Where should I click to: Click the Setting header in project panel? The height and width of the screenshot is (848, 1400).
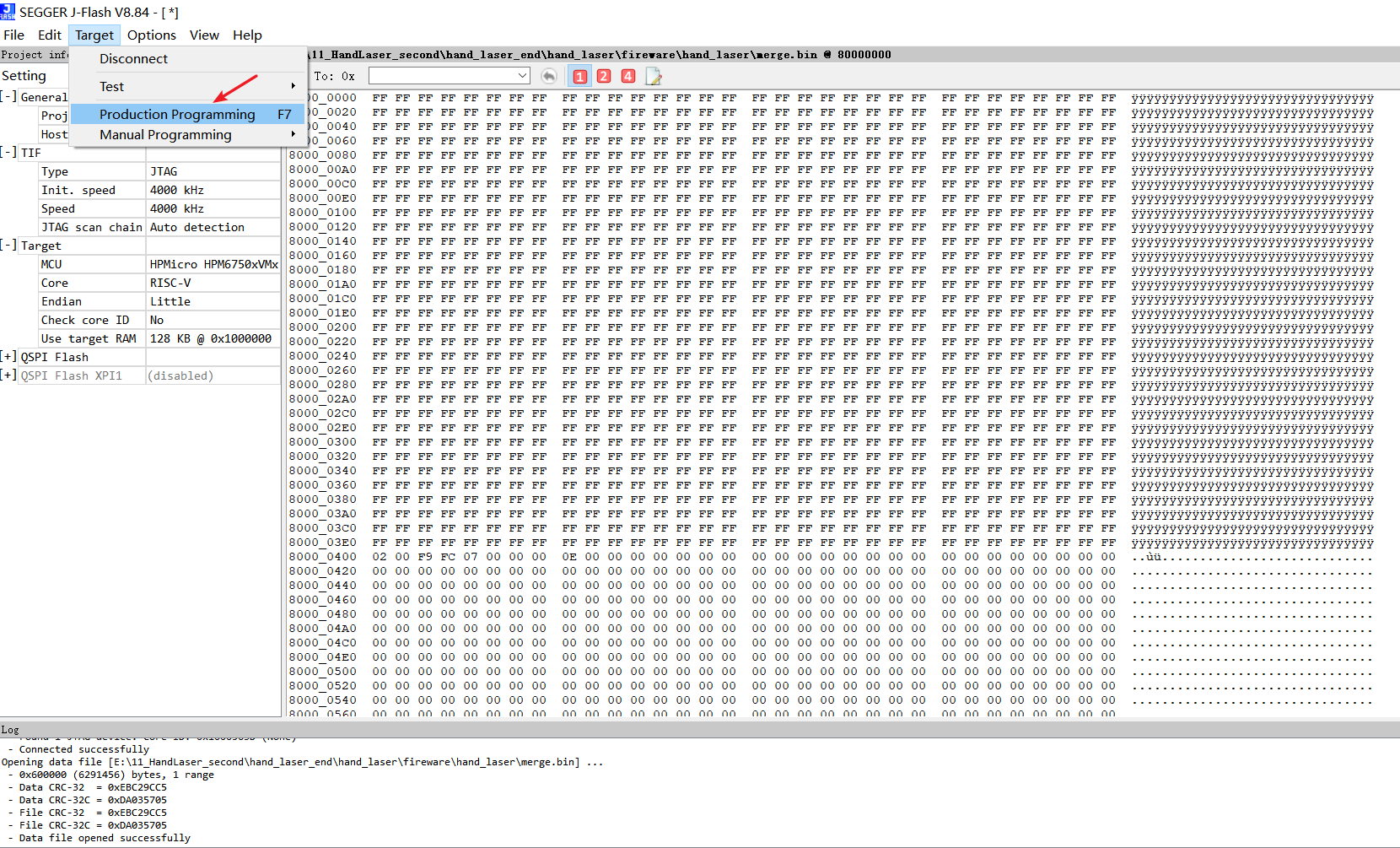24,76
